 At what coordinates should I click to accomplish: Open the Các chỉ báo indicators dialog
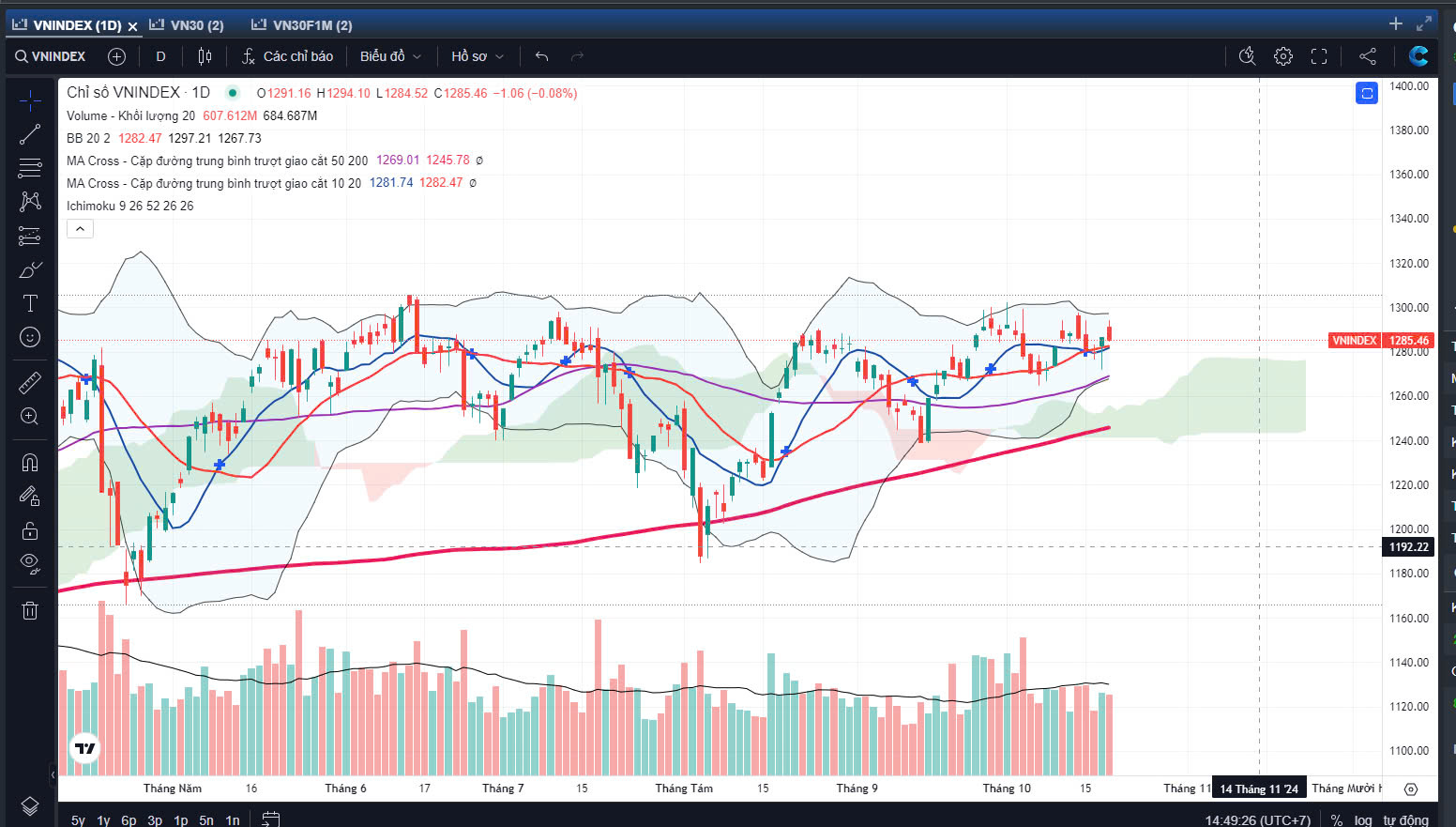[287, 56]
